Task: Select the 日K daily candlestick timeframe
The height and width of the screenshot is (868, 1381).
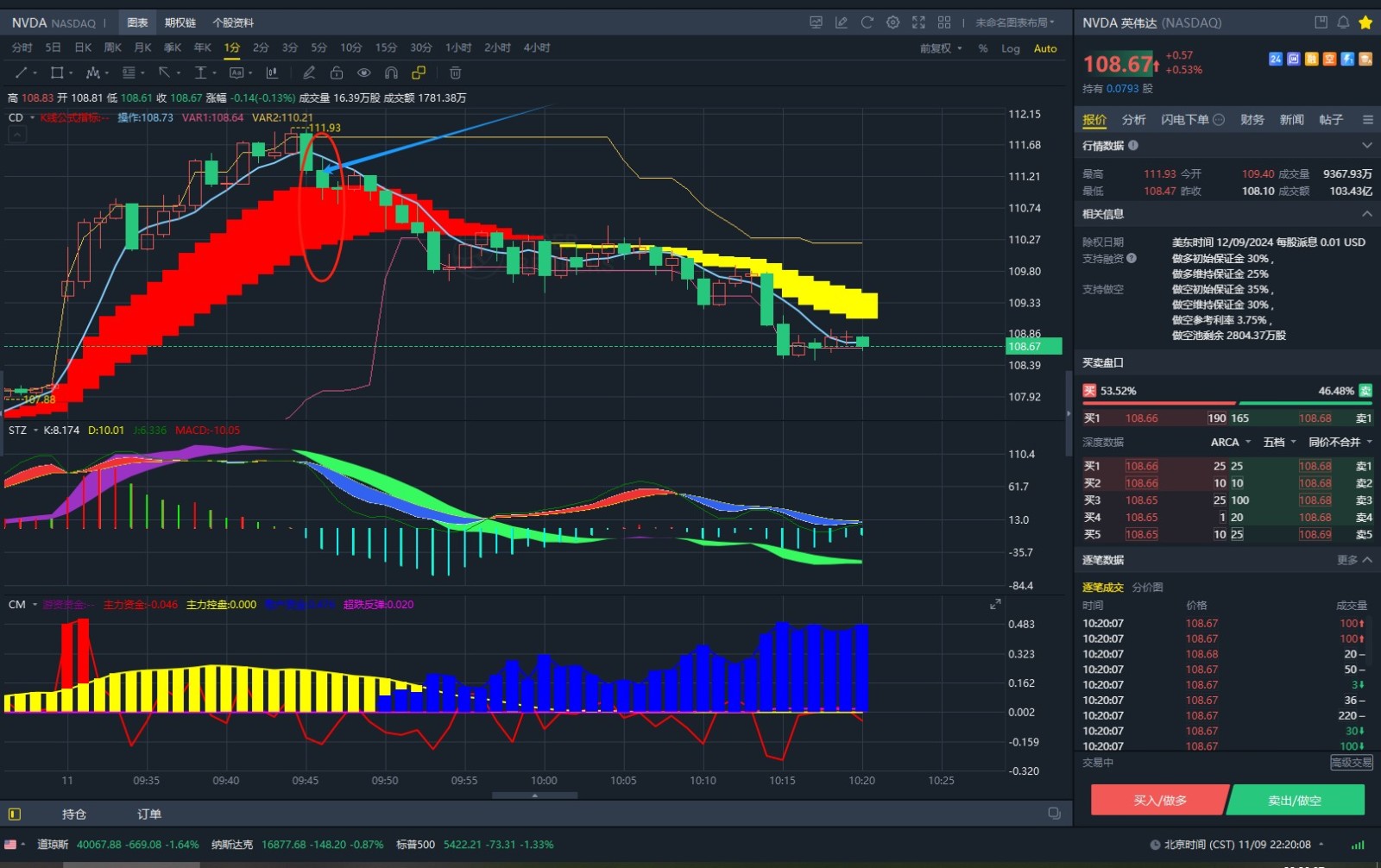Action: click(83, 47)
